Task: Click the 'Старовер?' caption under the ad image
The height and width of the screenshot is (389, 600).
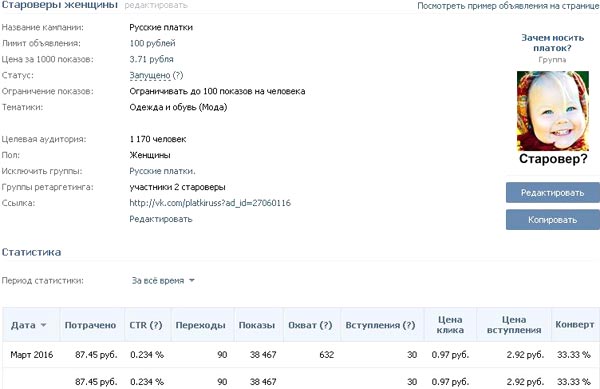Action: 553,159
